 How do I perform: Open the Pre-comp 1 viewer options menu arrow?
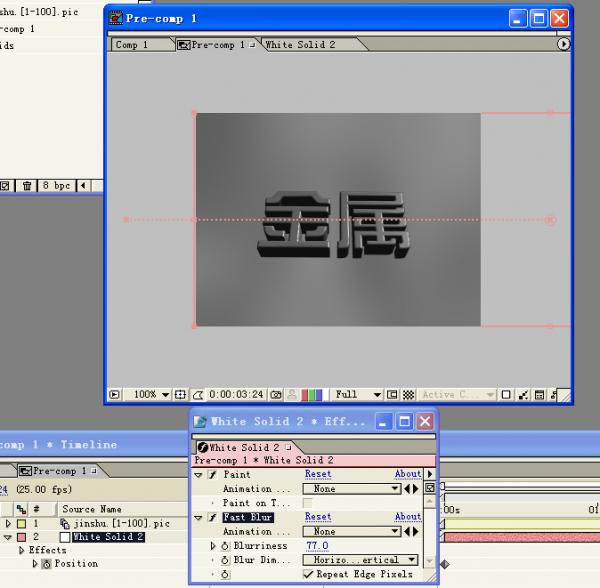(563, 44)
